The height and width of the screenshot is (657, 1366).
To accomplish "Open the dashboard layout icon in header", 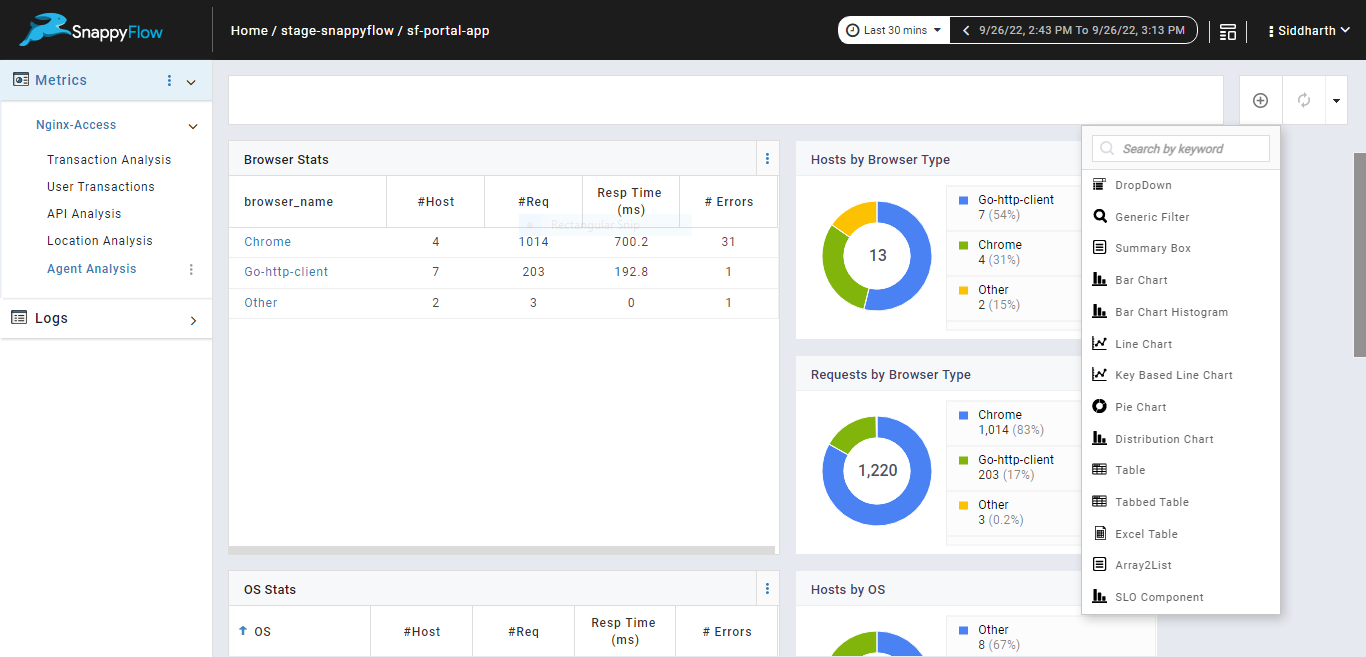I will [1228, 31].
